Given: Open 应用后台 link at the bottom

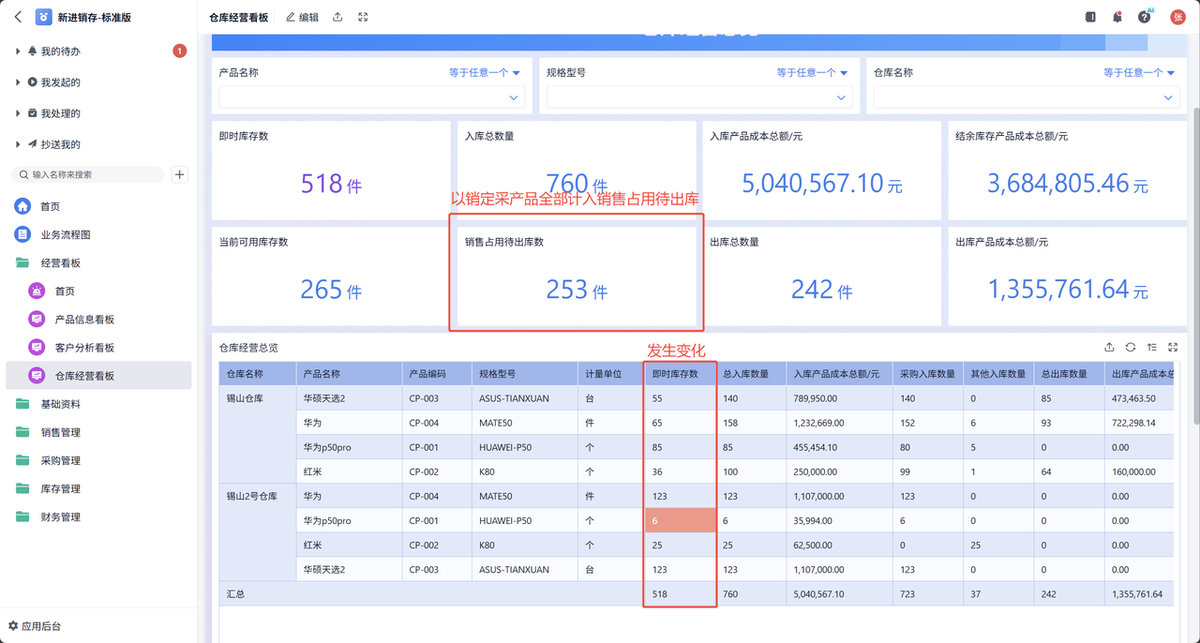Looking at the screenshot, I should 34,626.
